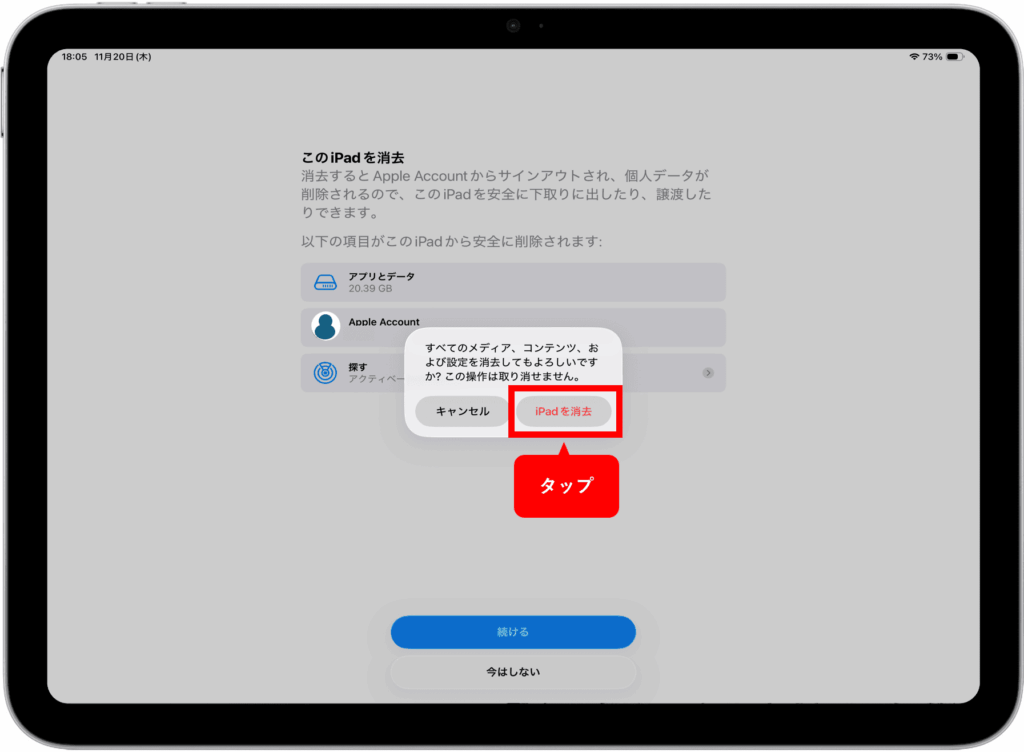Tap the 11月20日(木) date in status bar
Viewport: 1024px width, 752px height.
[122, 57]
